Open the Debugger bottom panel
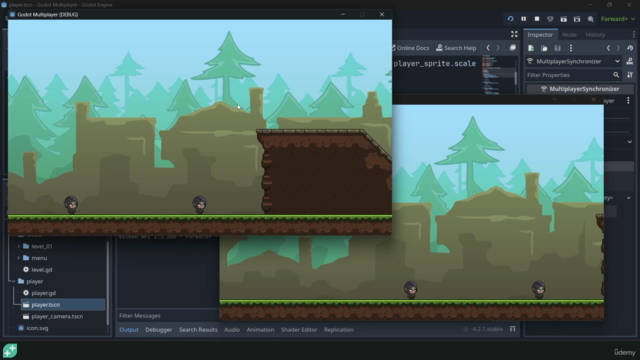Image resolution: width=640 pixels, height=360 pixels. pos(158,329)
